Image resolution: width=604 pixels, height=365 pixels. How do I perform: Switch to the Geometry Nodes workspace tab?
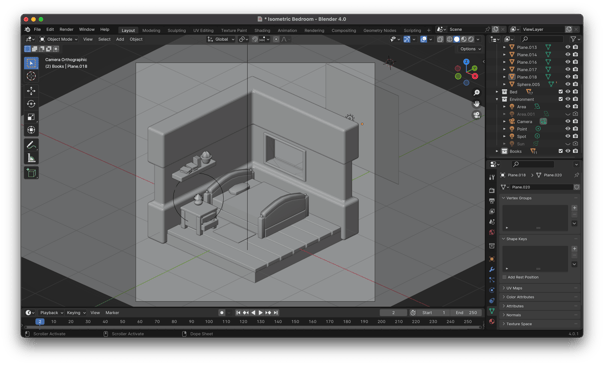pos(380,30)
